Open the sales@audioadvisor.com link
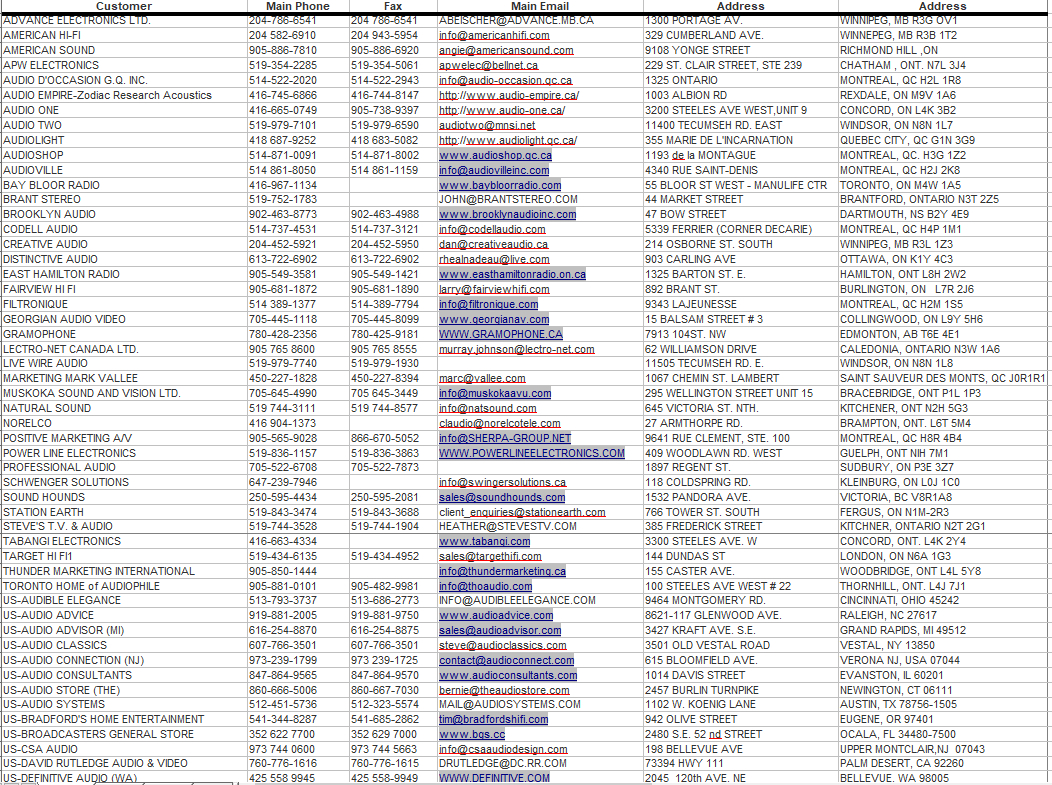The height and width of the screenshot is (785, 1052). pyautogui.click(x=501, y=631)
